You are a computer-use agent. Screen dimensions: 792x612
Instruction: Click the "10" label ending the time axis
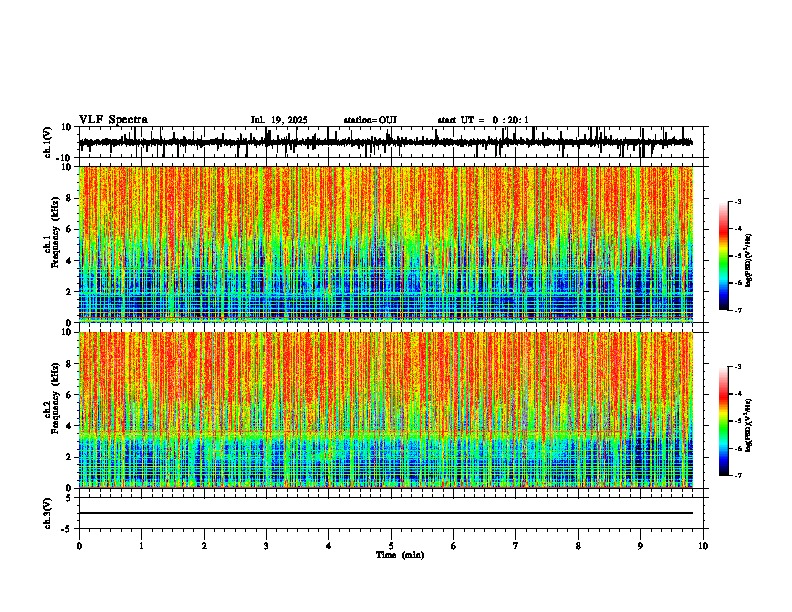point(703,546)
